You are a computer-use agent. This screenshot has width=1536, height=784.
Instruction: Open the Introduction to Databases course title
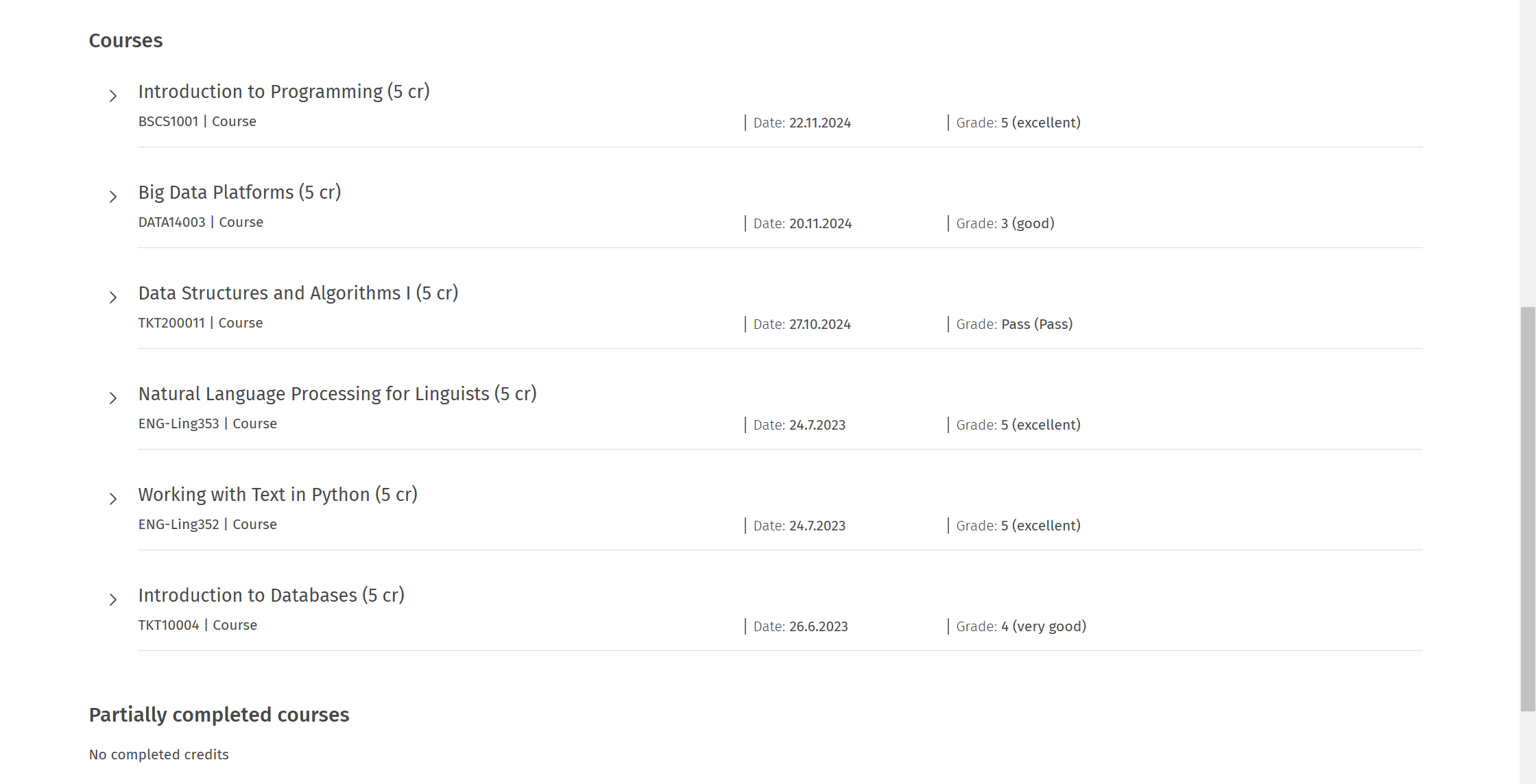tap(272, 596)
